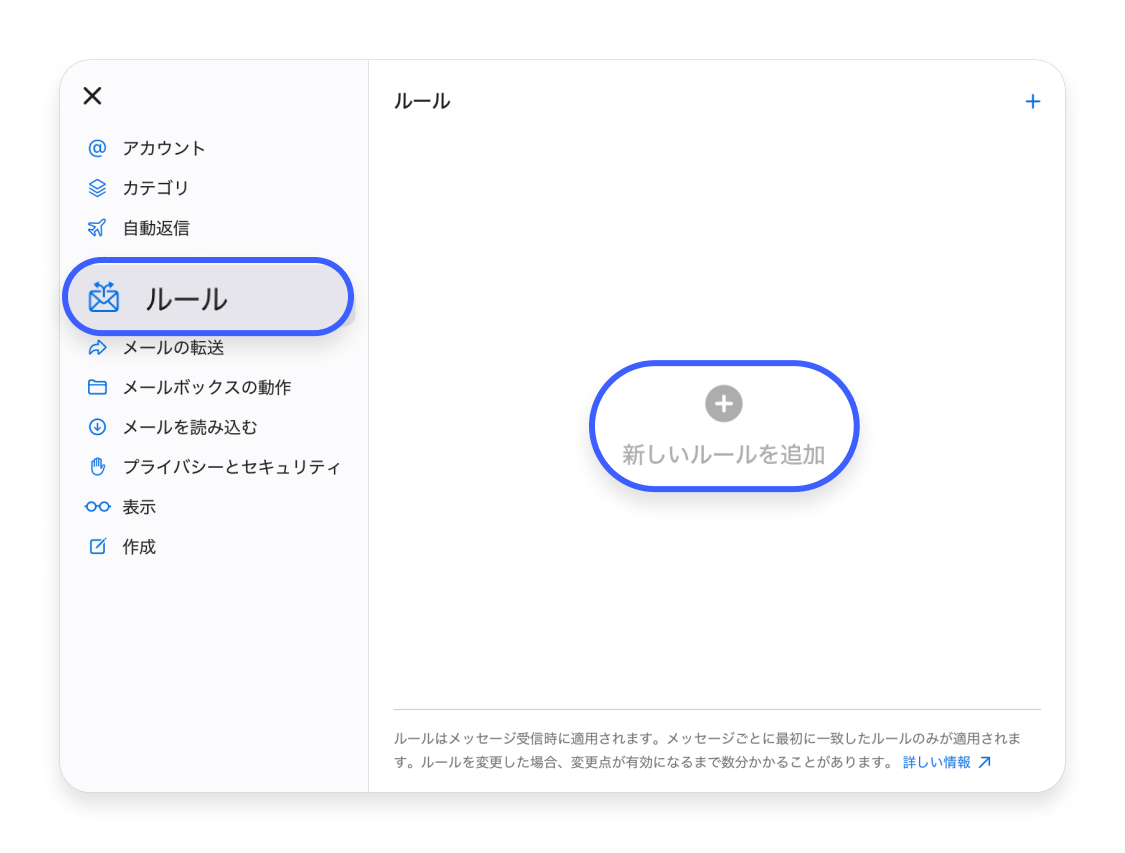Click the compose pencil icon for 作成
This screenshot has width=1125, height=853.
pos(97,547)
